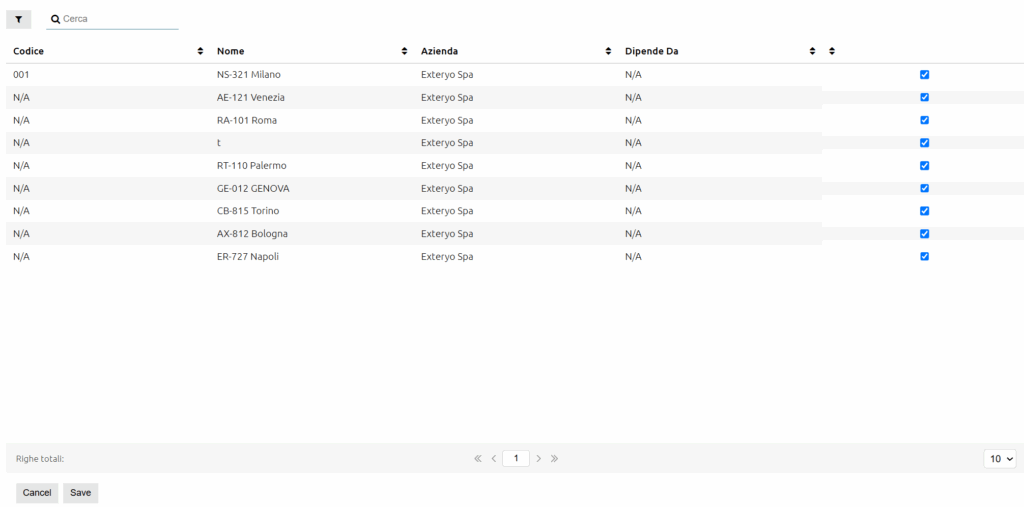Open the rows-per-page dropdown showing 10
The width and height of the screenshot is (1024, 507).
point(999,459)
